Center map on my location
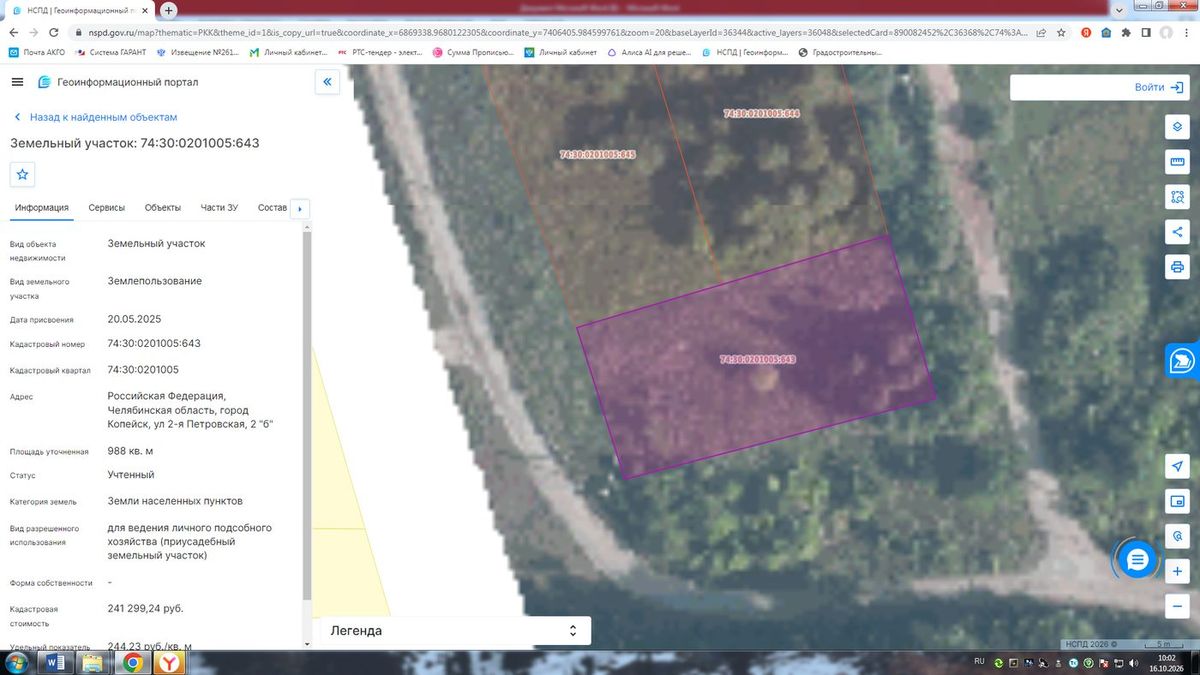This screenshot has height=675, width=1200. coord(1177,467)
